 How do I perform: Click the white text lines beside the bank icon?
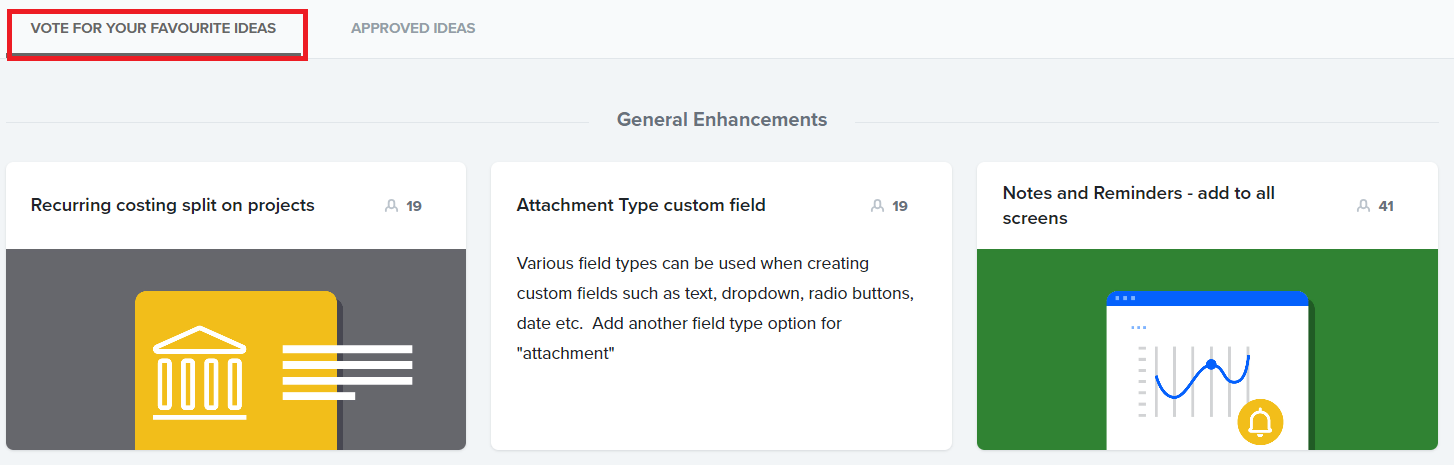[x=346, y=372]
